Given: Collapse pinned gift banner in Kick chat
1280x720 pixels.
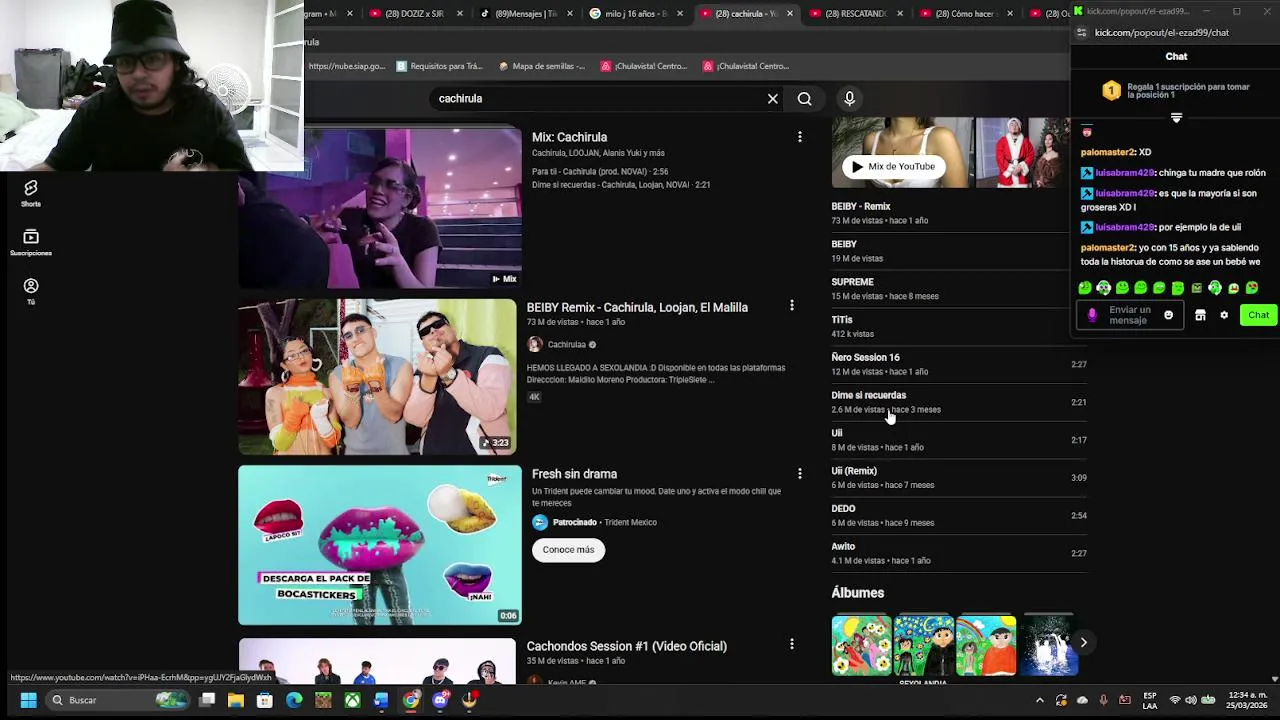Looking at the screenshot, I should point(1176,118).
